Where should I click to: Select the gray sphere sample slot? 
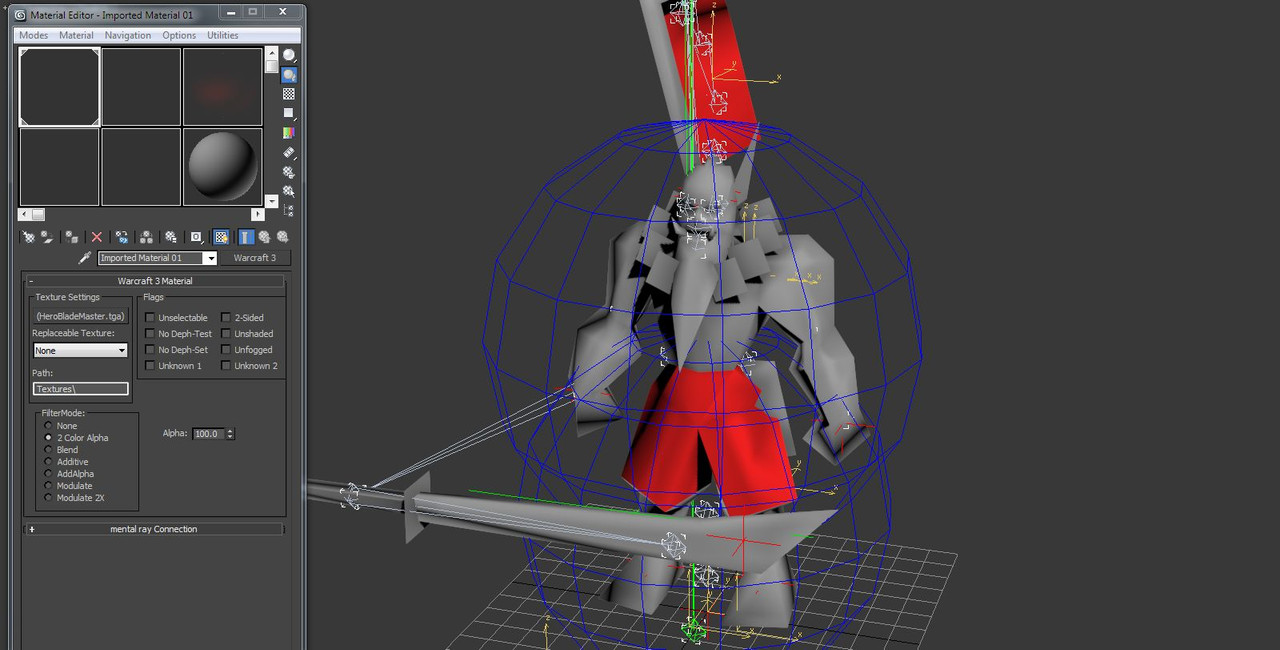[223, 167]
